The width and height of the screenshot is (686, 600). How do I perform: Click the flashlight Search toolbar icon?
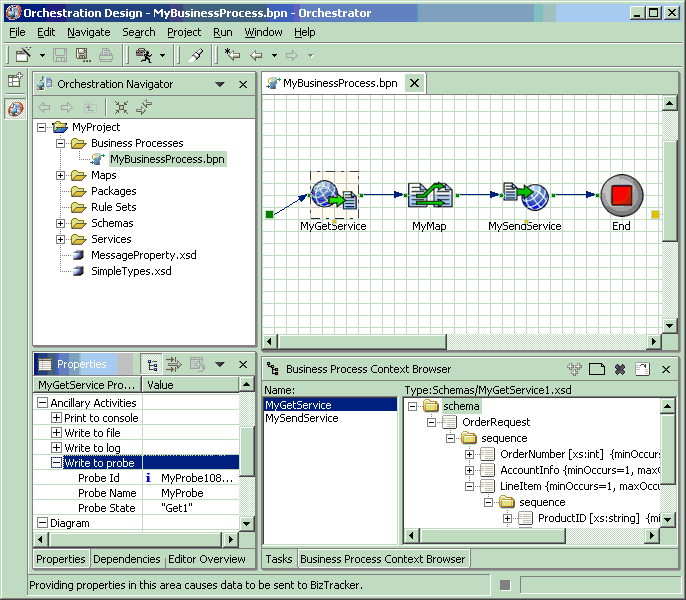pyautogui.click(x=196, y=55)
